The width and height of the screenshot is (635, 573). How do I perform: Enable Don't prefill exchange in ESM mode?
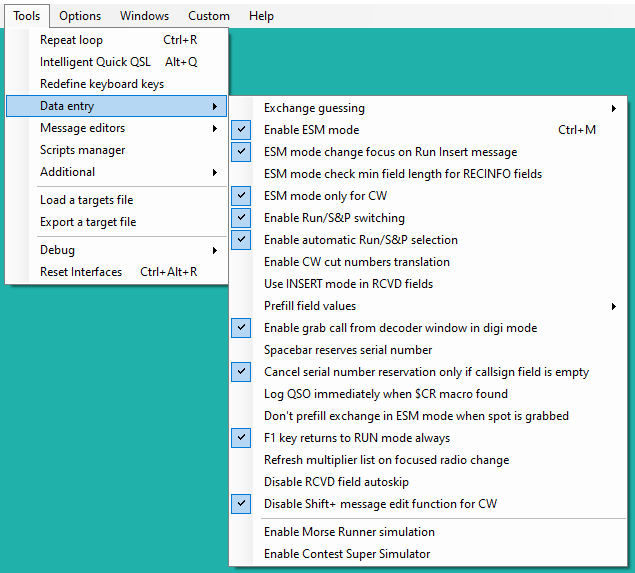[x=428, y=416]
